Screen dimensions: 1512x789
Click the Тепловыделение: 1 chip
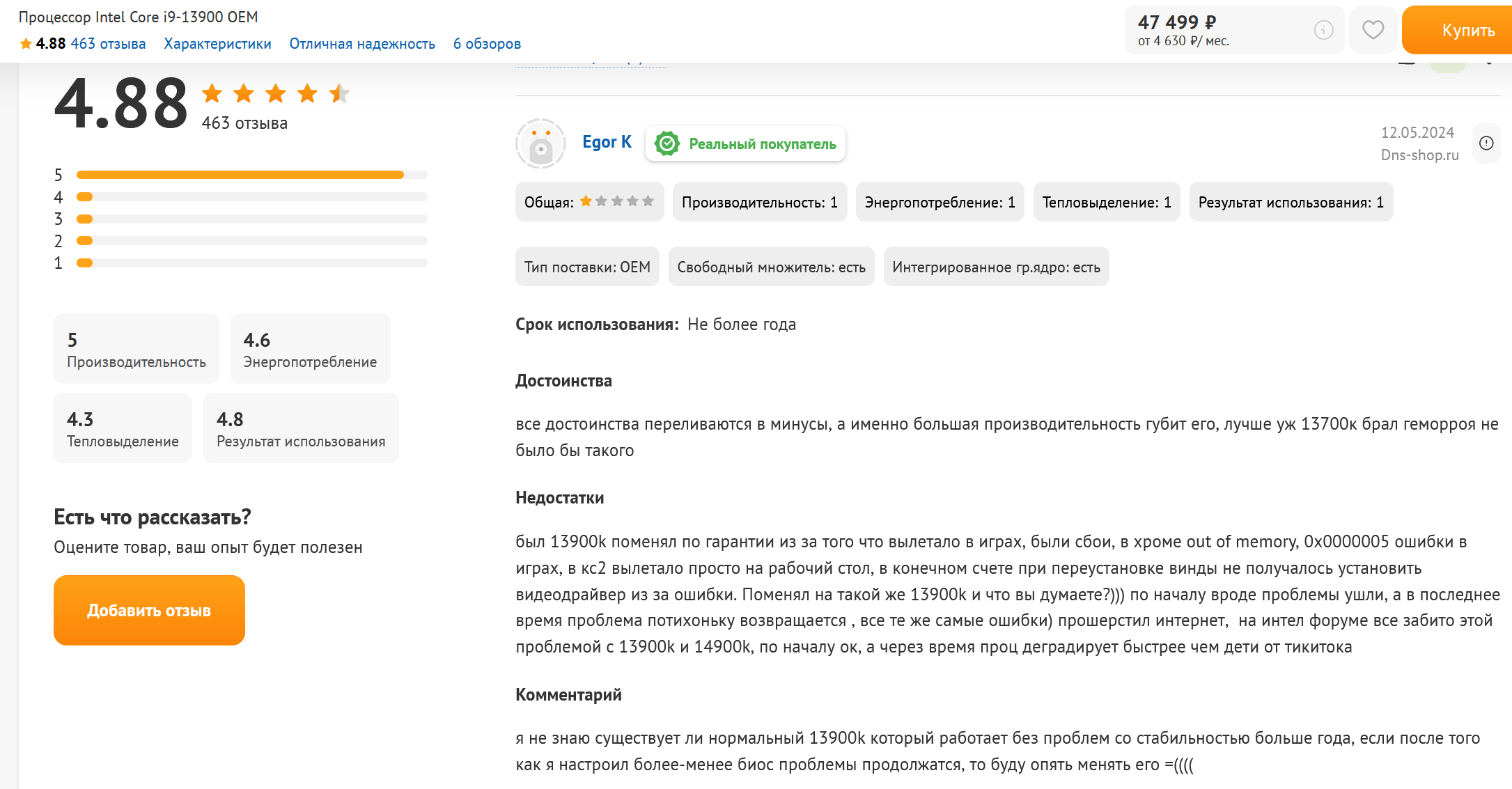pos(1107,202)
